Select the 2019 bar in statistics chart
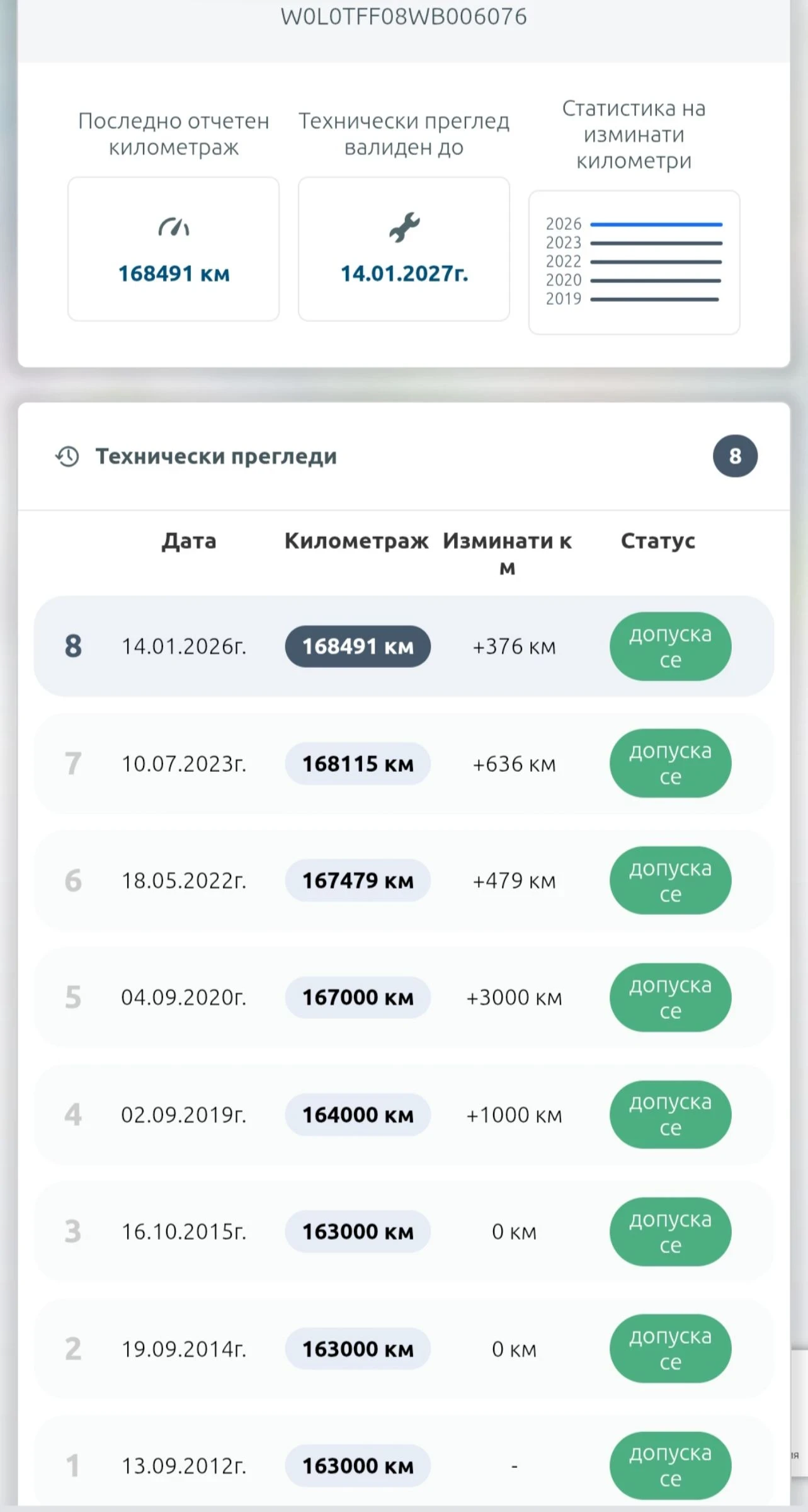The width and height of the screenshot is (808, 1512). coord(654,299)
